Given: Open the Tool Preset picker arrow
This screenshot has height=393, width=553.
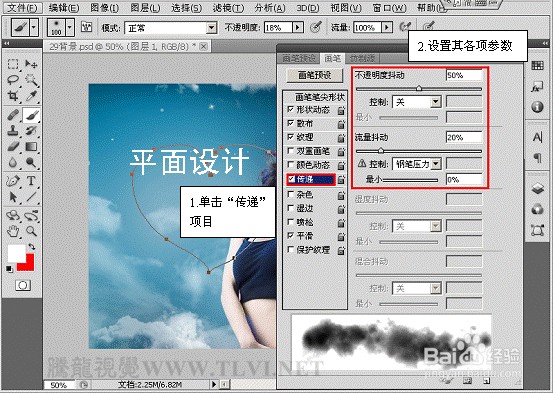Looking at the screenshot, I should [x=34, y=27].
